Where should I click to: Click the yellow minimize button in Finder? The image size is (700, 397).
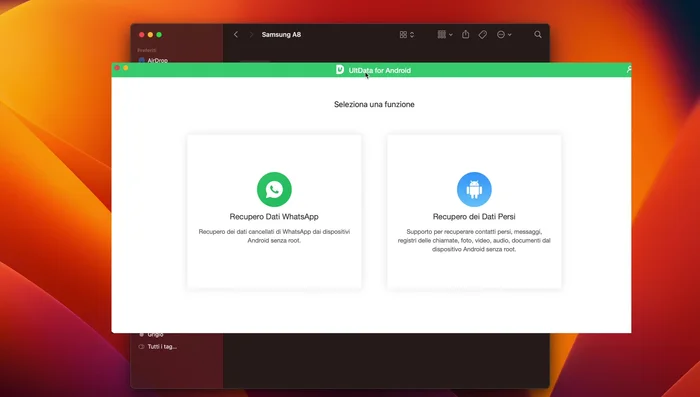tap(150, 34)
